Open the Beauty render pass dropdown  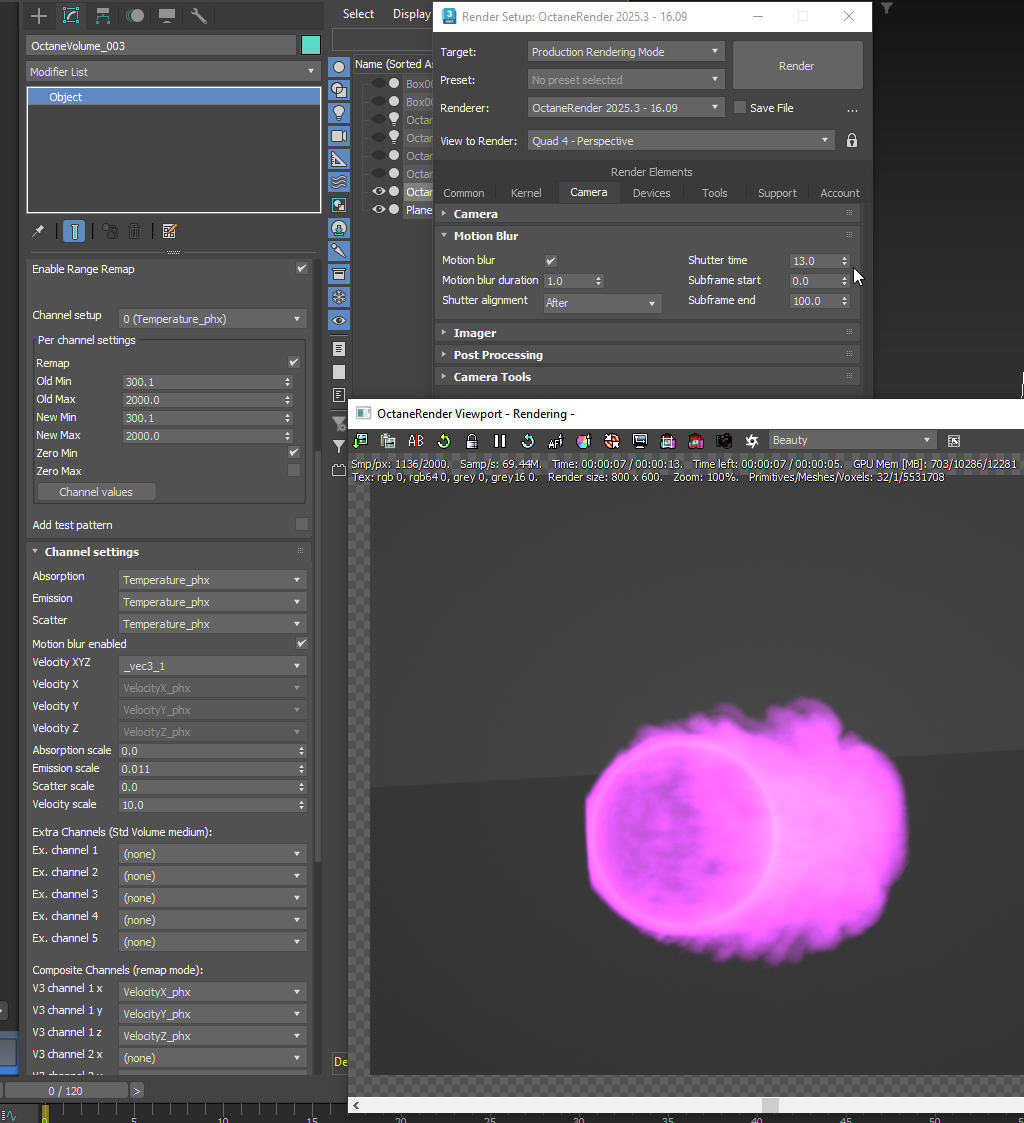(852, 440)
